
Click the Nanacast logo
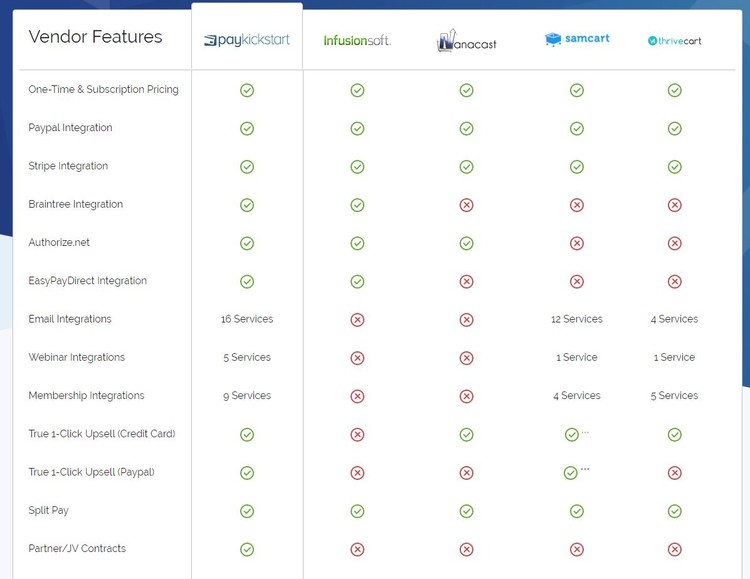click(x=466, y=40)
